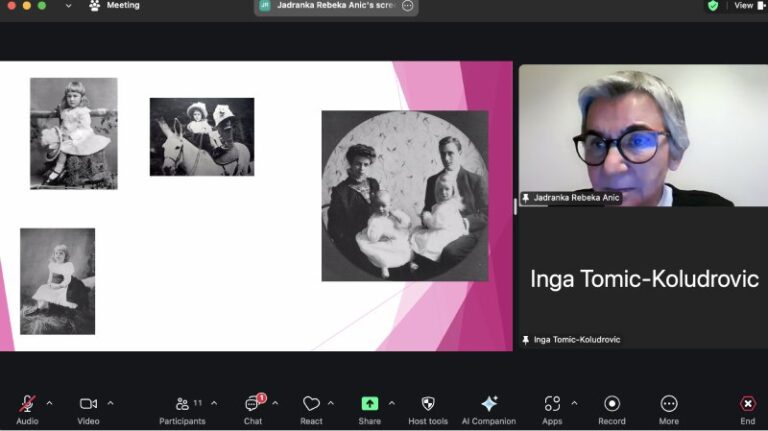Open Host tools shield icon
This screenshot has width=768, height=431.
click(x=428, y=404)
